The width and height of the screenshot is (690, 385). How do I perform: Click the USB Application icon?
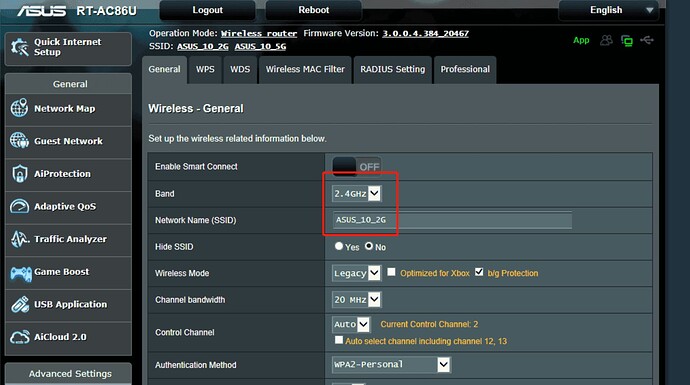(x=20, y=304)
